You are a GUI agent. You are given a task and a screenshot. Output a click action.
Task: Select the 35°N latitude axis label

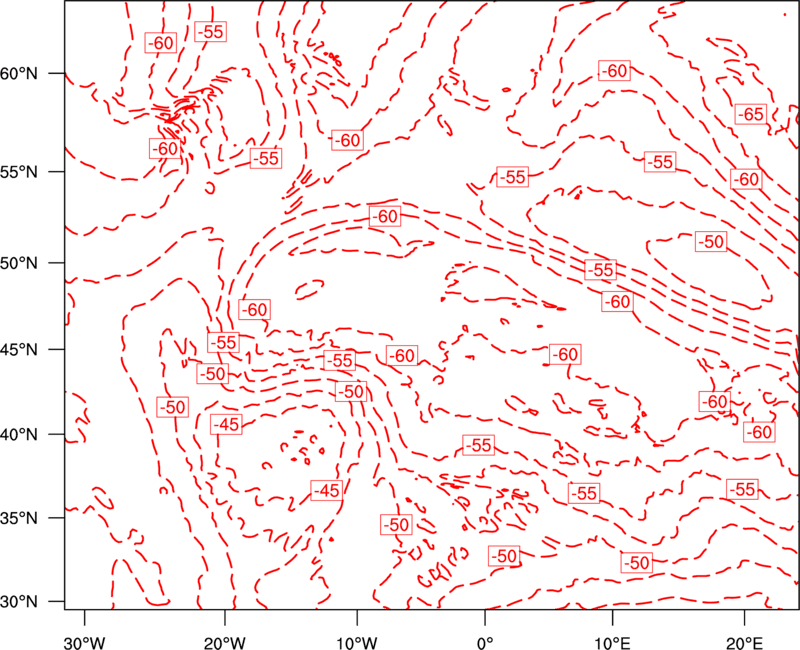[x=19, y=518]
